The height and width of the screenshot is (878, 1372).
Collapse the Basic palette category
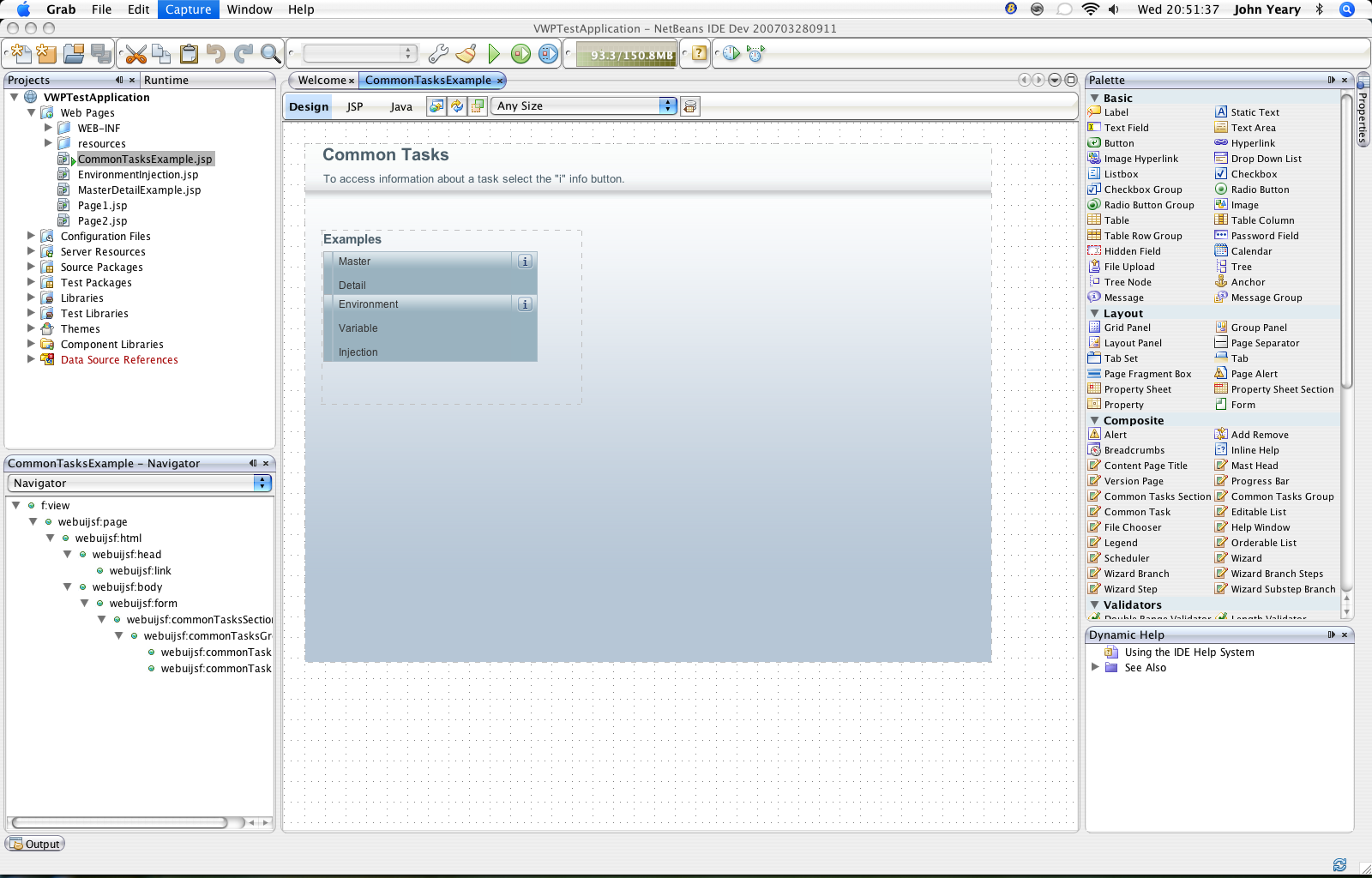click(1095, 98)
